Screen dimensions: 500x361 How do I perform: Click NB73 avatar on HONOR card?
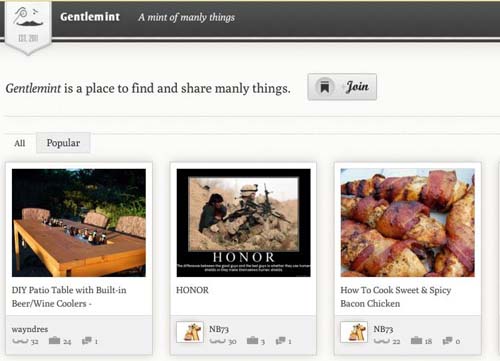tap(190, 332)
